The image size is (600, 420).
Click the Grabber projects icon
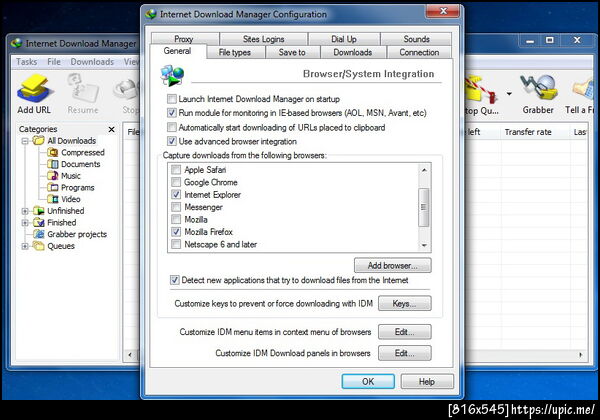click(x=38, y=234)
